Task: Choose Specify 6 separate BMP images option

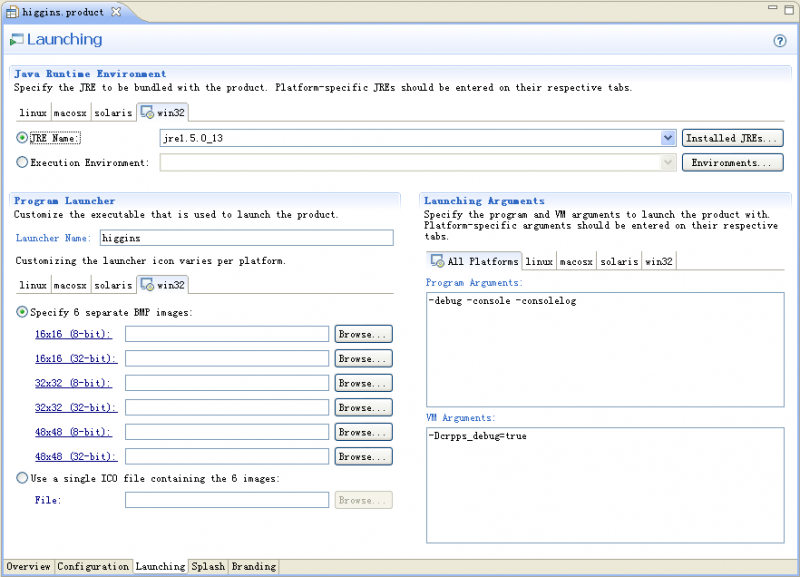Action: point(22,312)
